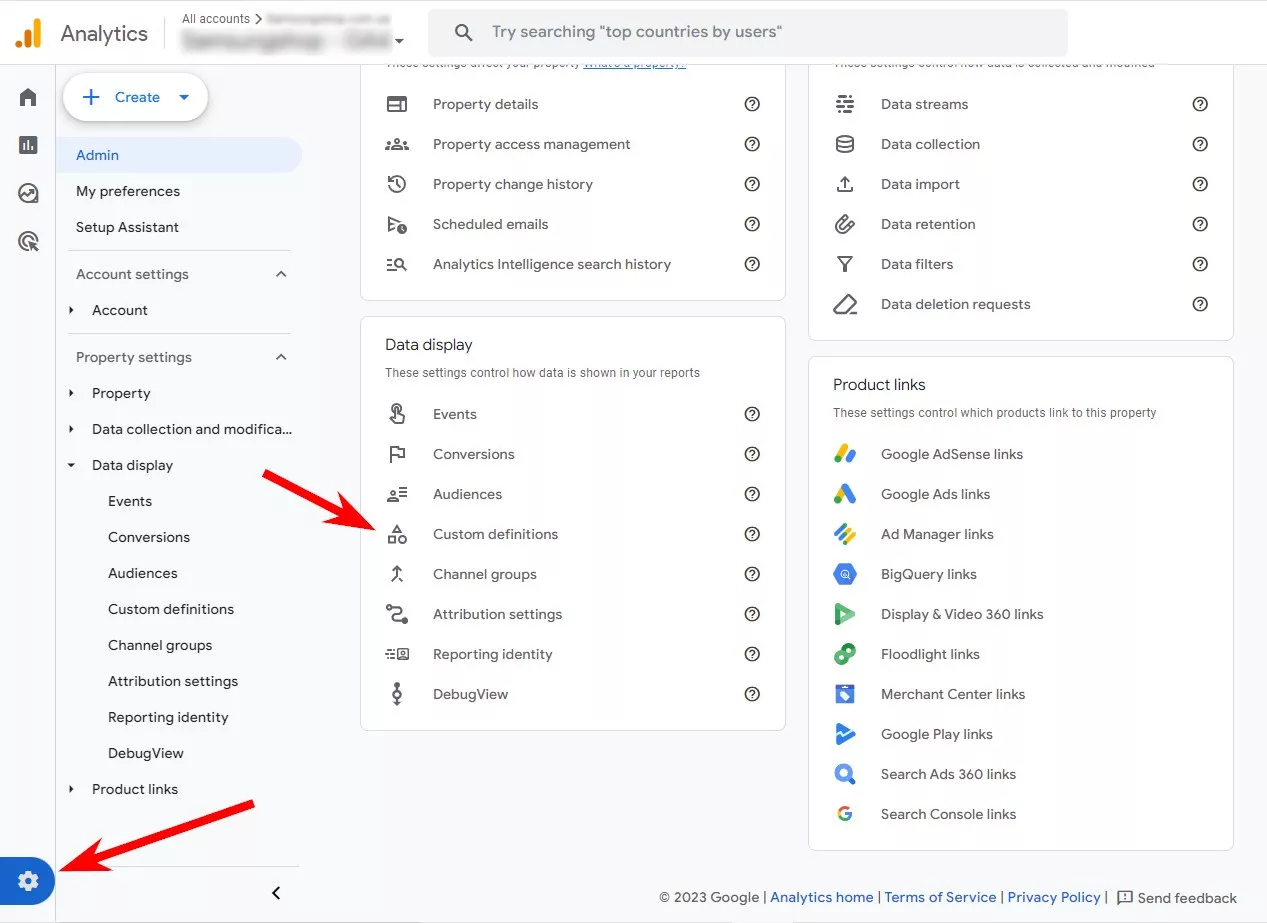Collapse the admin sidebar panel
Screen dimensions: 1267x923
277,893
